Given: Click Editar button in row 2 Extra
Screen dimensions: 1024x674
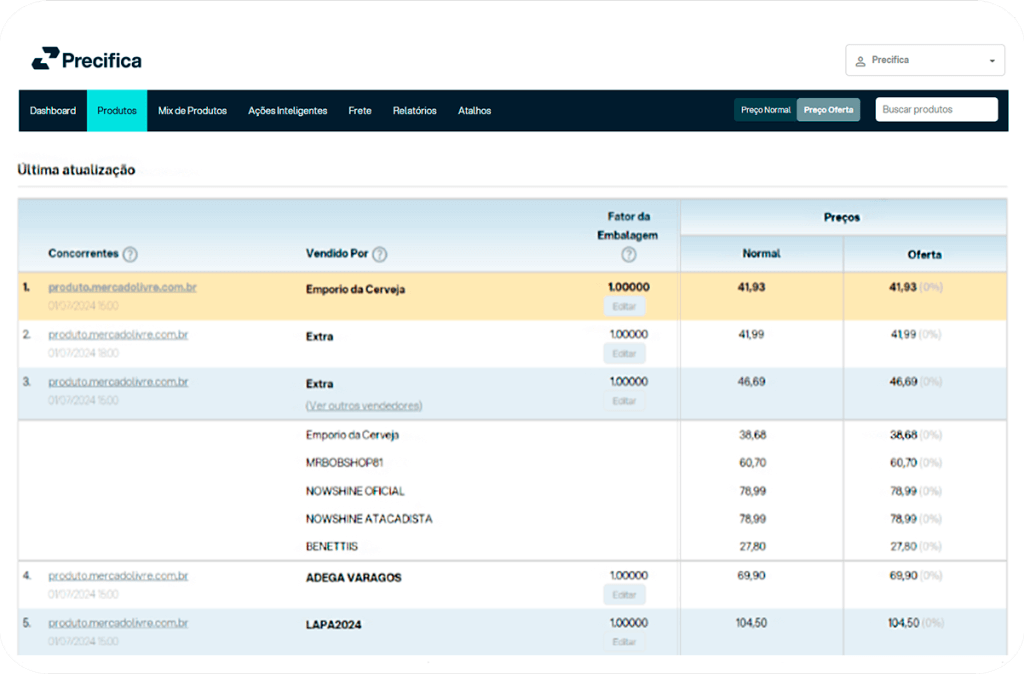Looking at the screenshot, I should click(x=624, y=353).
